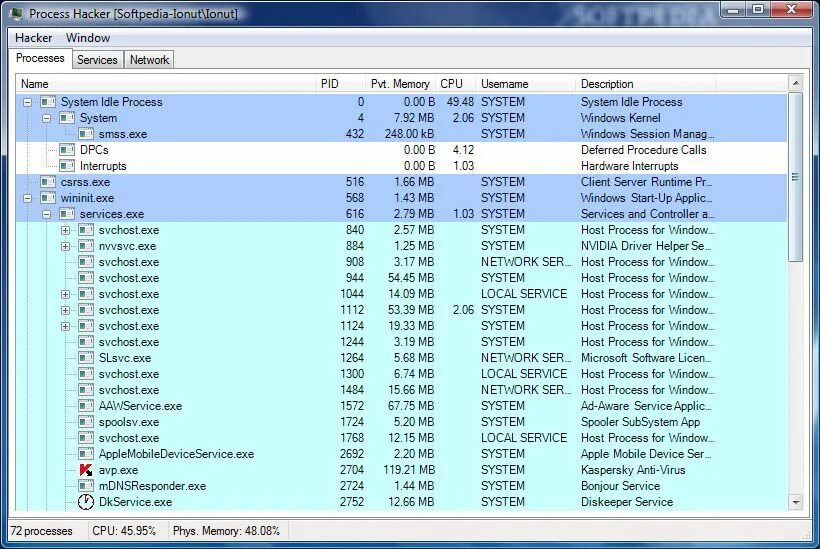Open the Window menu
Viewport: 820px width, 549px height.
[x=88, y=38]
